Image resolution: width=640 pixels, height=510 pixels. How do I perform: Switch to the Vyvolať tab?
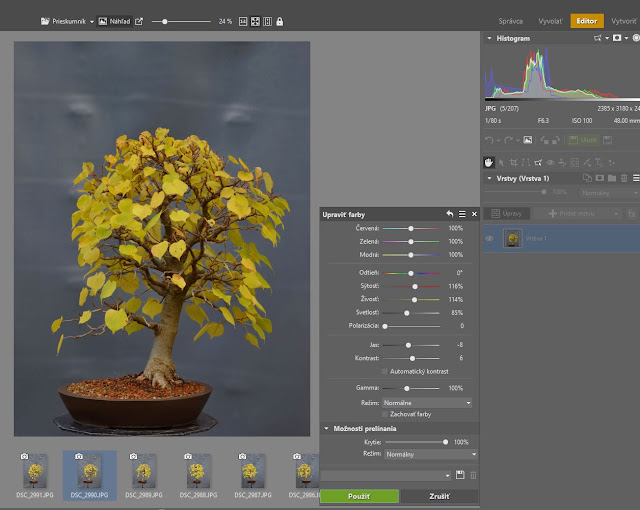(550, 21)
